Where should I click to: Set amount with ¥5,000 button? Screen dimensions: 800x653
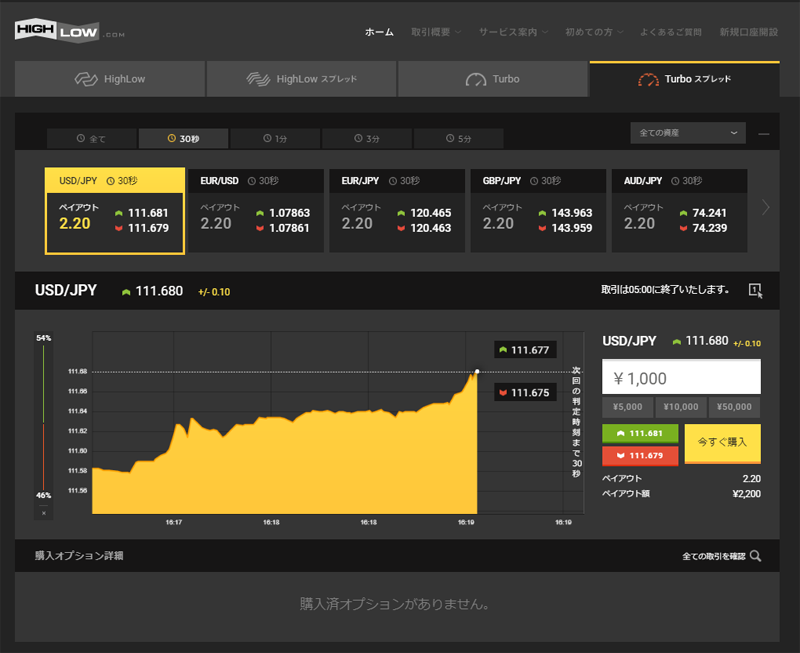[x=628, y=407]
